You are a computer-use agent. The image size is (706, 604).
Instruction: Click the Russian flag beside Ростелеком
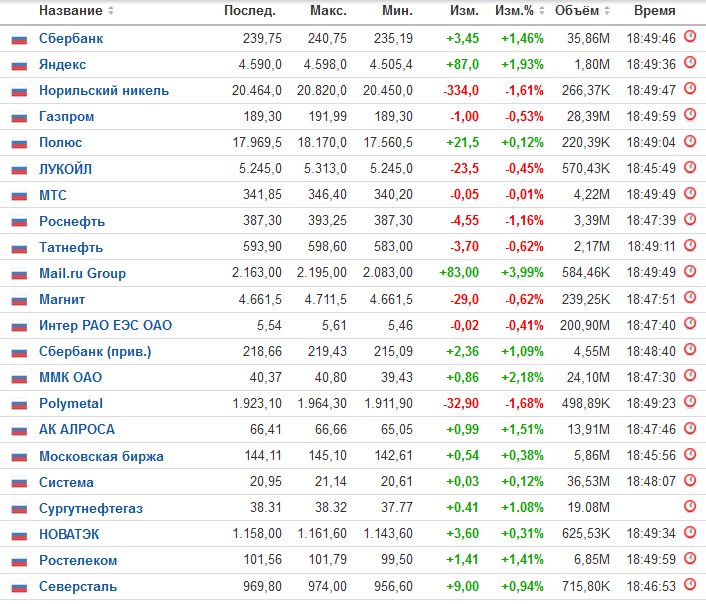[x=19, y=562]
